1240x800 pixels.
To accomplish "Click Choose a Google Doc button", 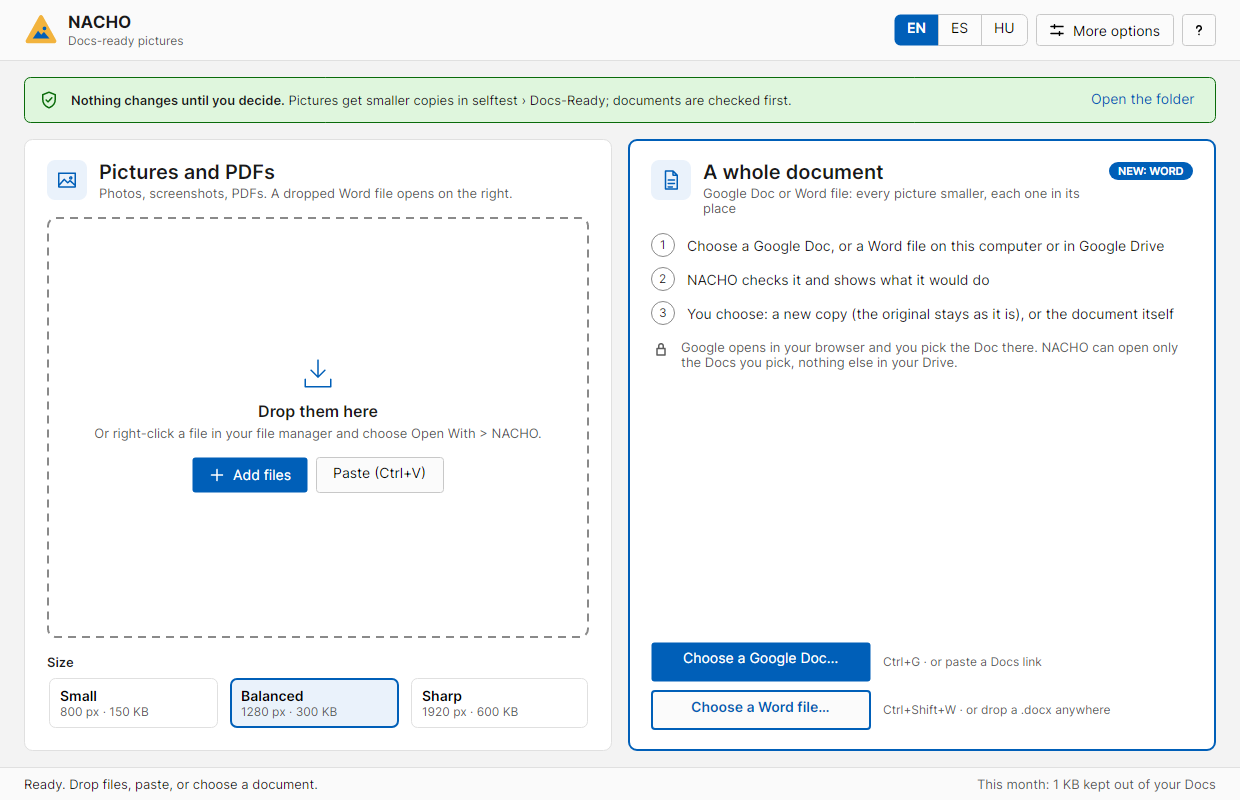I will click(761, 661).
